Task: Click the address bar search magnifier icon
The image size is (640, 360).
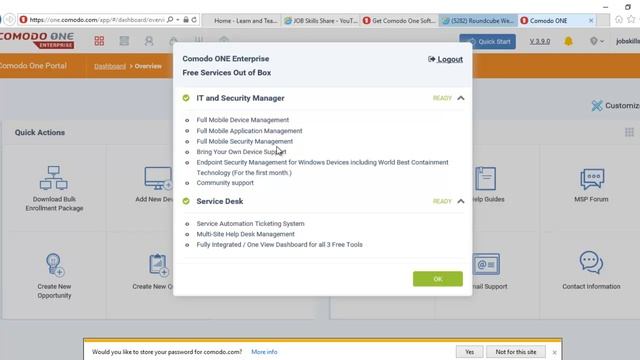Action: click(x=170, y=20)
